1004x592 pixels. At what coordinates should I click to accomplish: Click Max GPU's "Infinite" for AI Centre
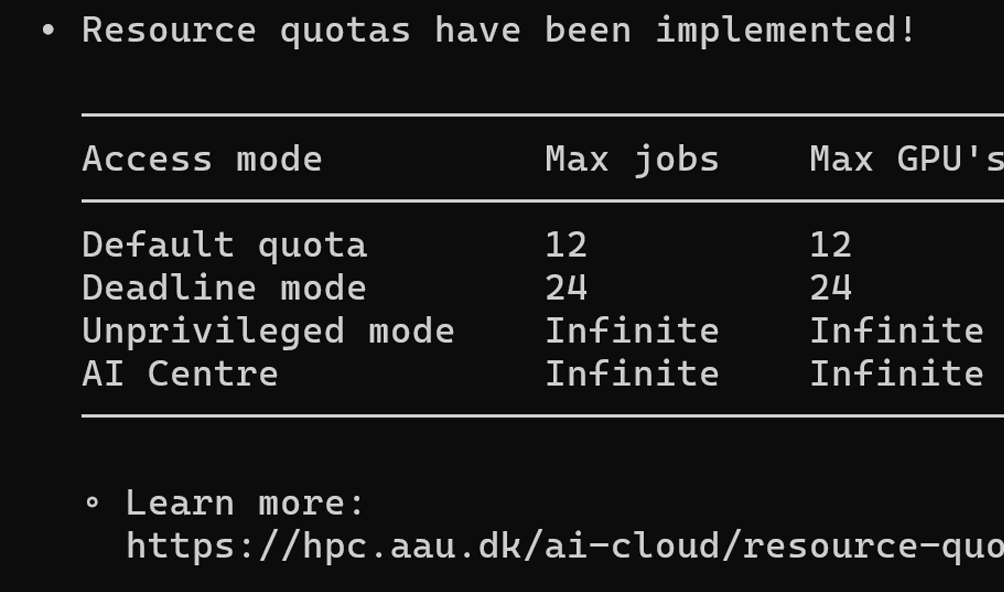(897, 374)
